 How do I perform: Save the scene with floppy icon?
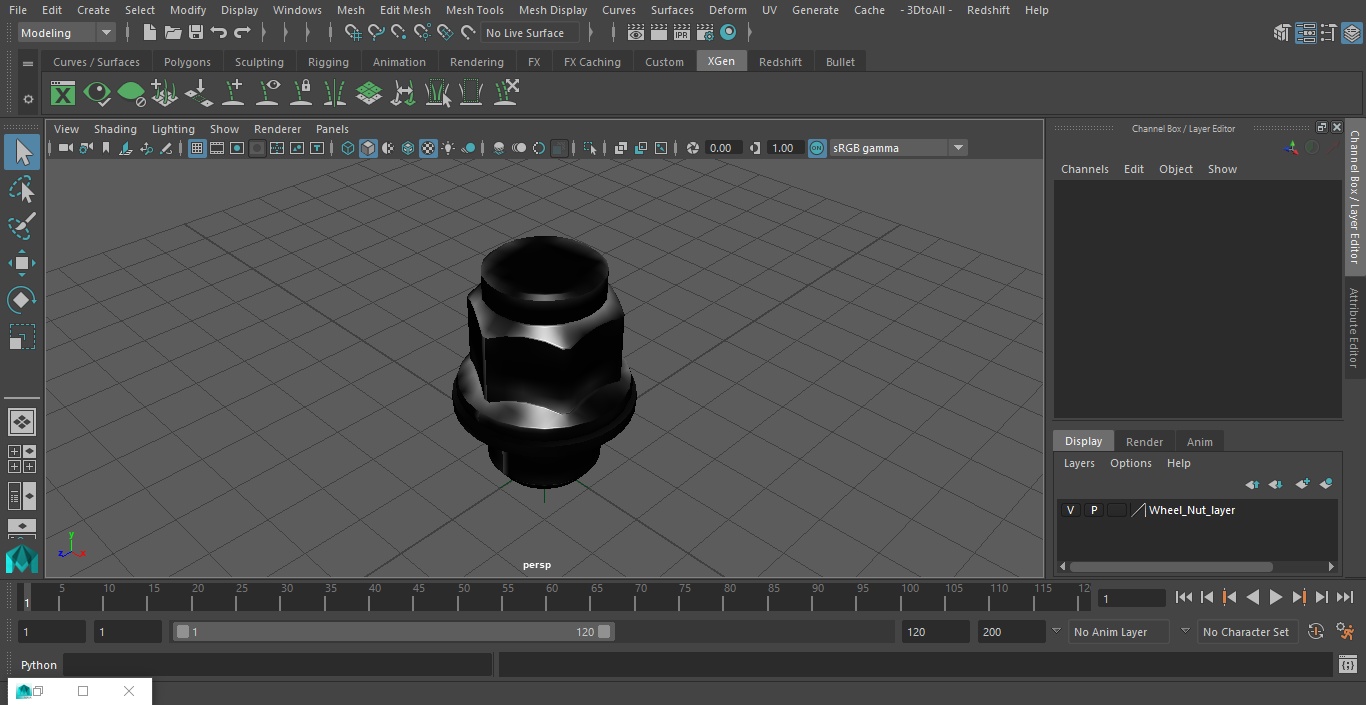(x=196, y=33)
